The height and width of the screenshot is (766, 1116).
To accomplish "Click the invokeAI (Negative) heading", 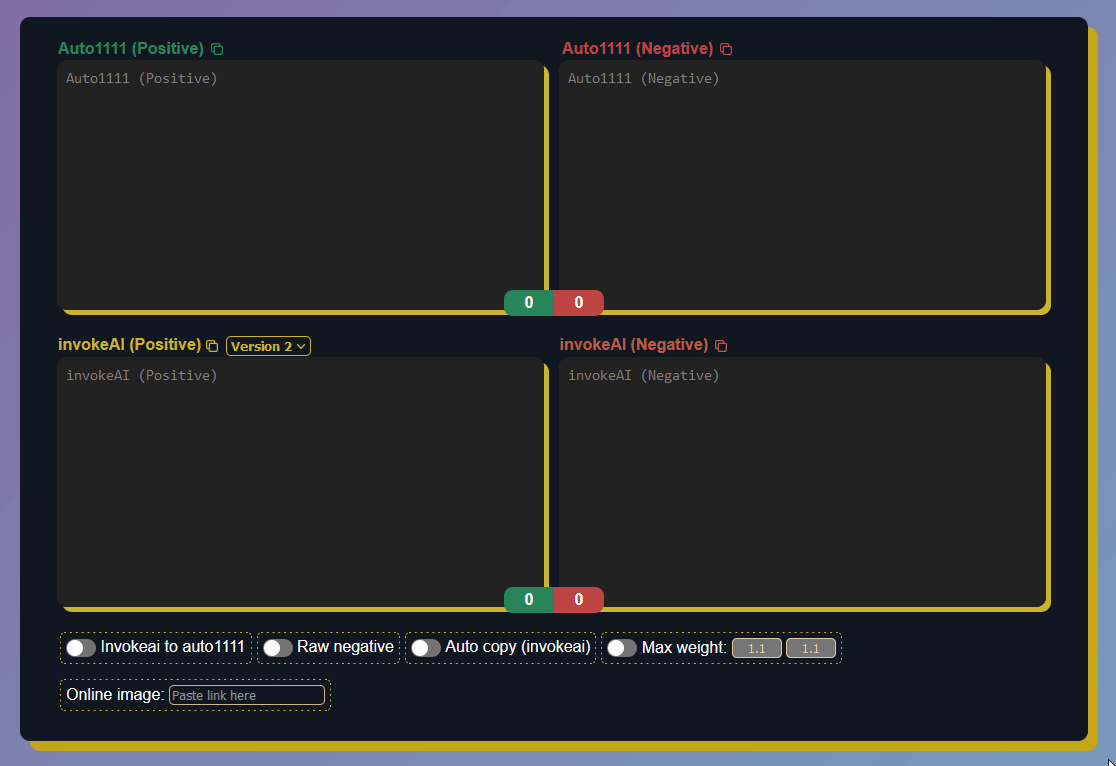I will 634,345.
